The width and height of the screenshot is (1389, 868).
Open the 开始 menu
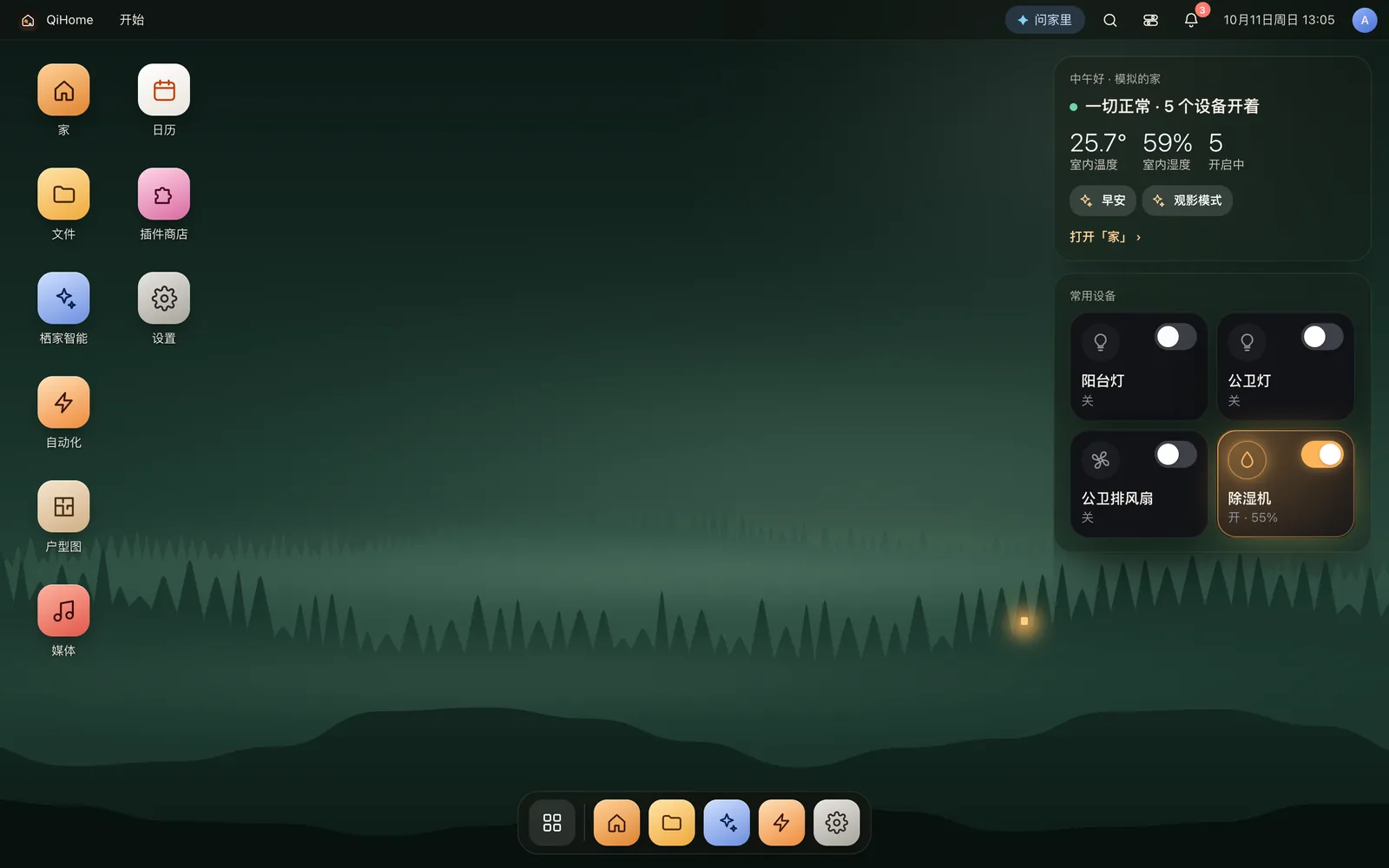point(132,20)
